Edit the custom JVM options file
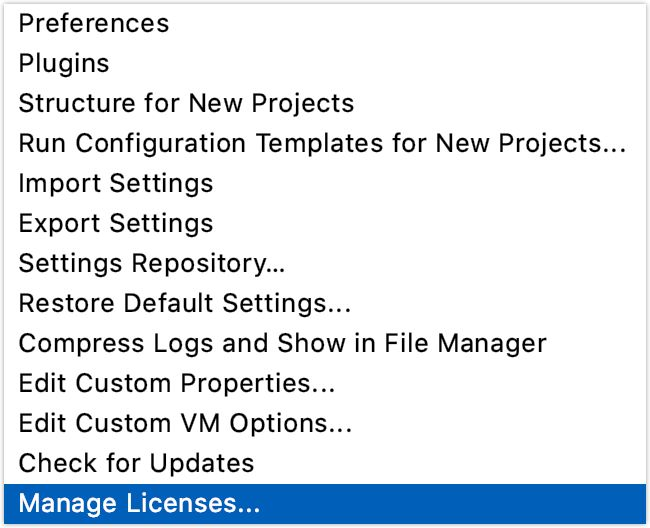This screenshot has height=528, width=650. (x=185, y=423)
